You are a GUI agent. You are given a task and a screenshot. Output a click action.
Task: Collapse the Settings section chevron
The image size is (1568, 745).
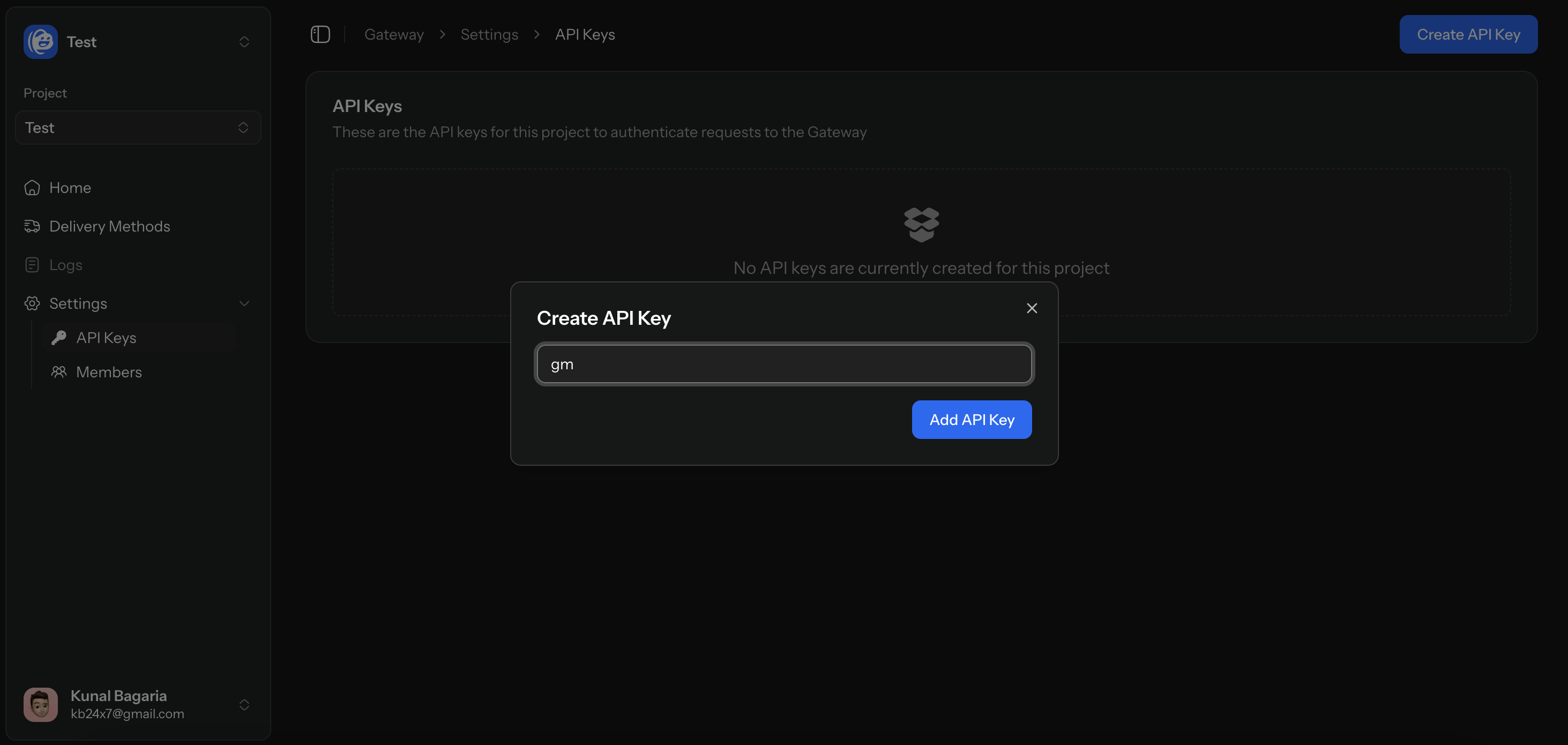tap(244, 303)
